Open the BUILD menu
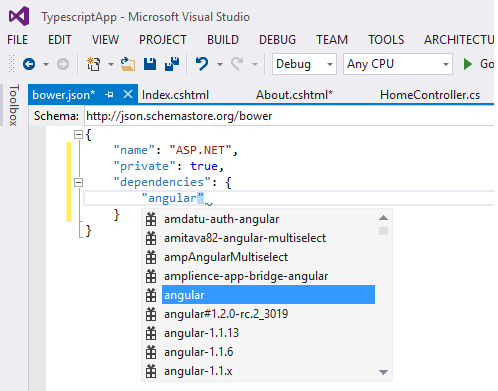Screen dimensions: 498x391 pyautogui.click(x=223, y=40)
